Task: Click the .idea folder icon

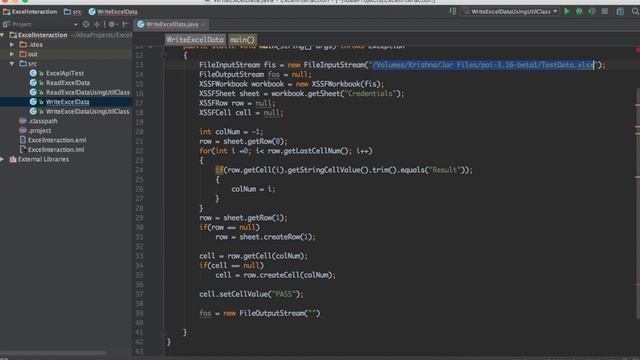Action: pyautogui.click(x=23, y=44)
